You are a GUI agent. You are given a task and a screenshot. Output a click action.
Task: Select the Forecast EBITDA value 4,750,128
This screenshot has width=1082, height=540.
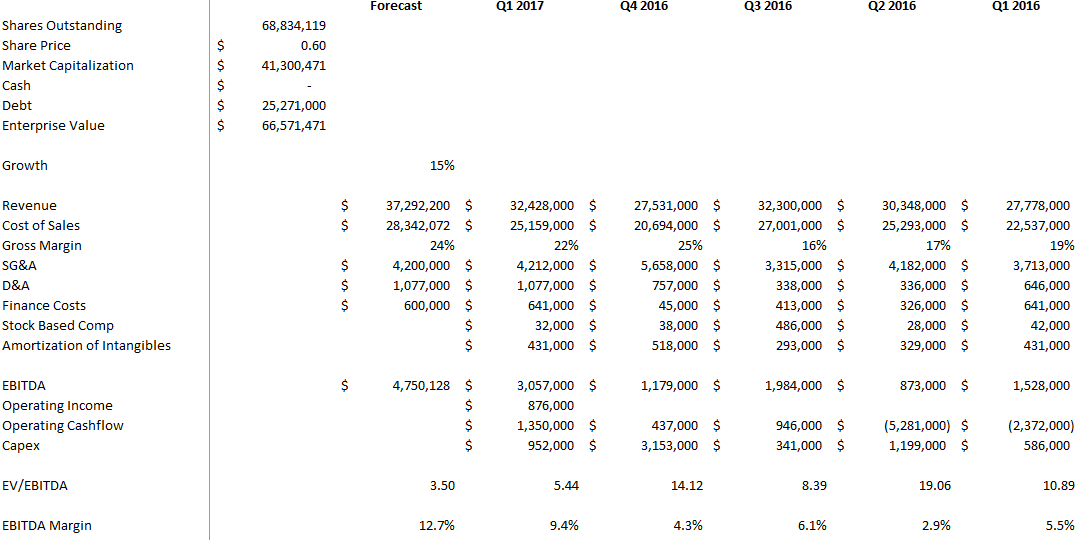pos(422,385)
